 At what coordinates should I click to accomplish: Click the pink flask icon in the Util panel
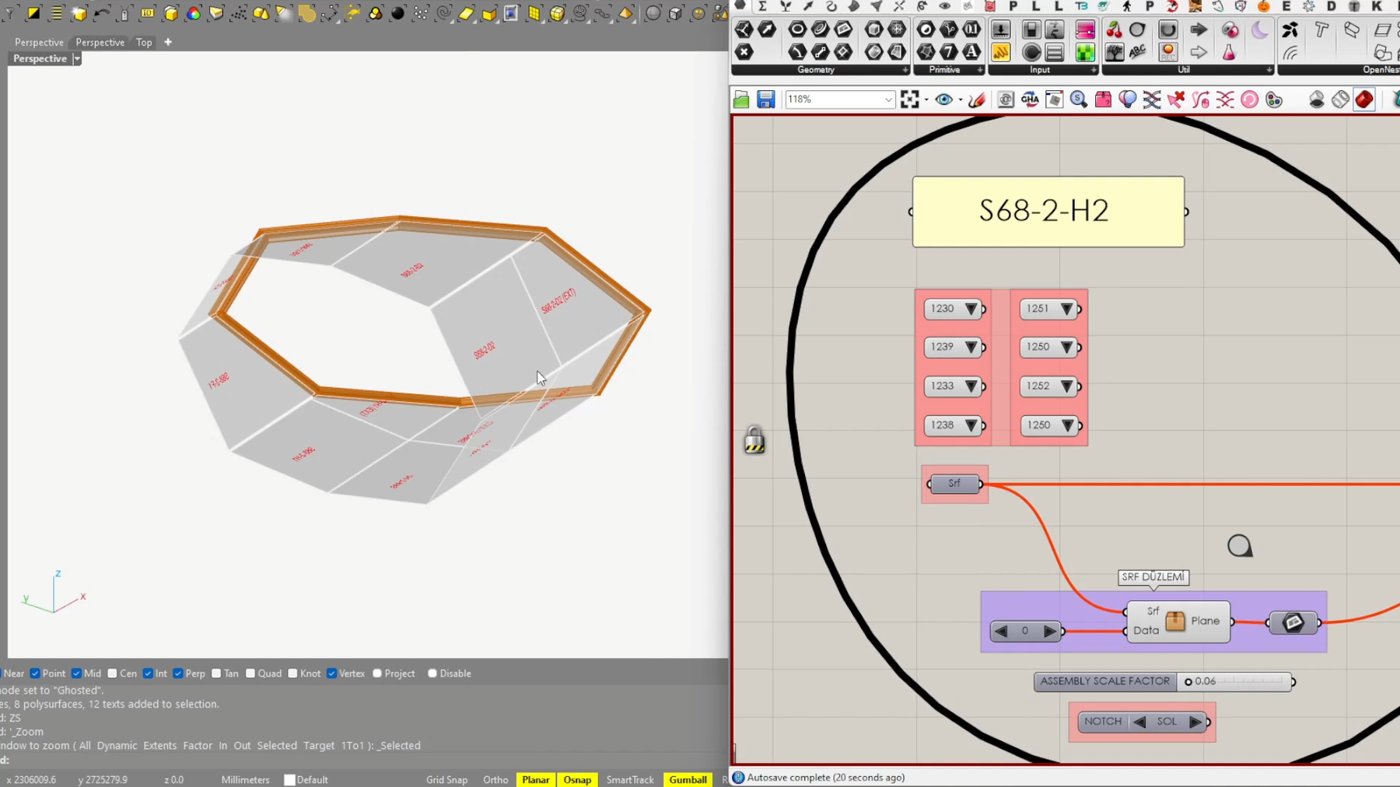tap(1230, 52)
